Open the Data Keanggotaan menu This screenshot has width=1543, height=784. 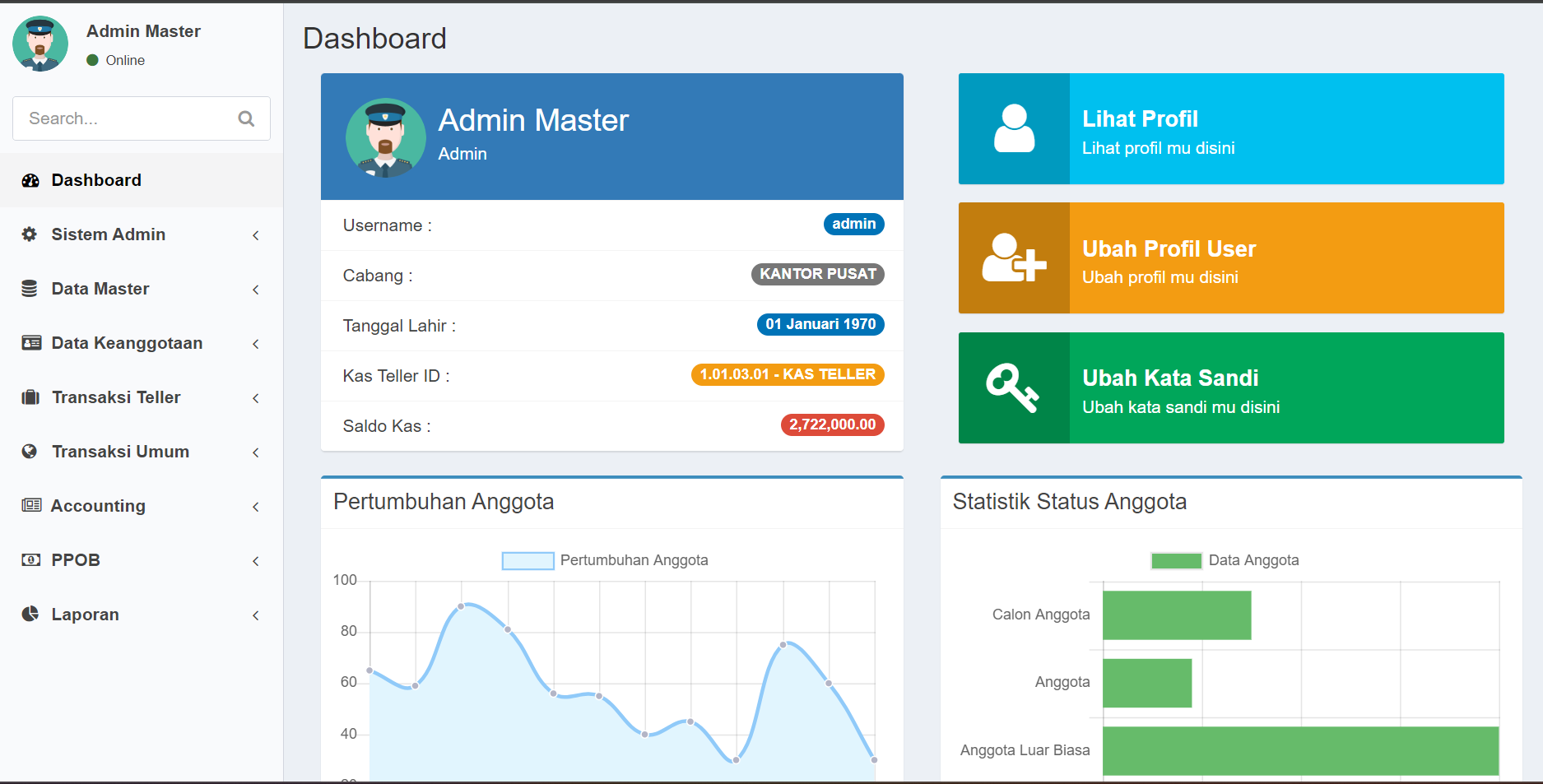click(x=142, y=343)
